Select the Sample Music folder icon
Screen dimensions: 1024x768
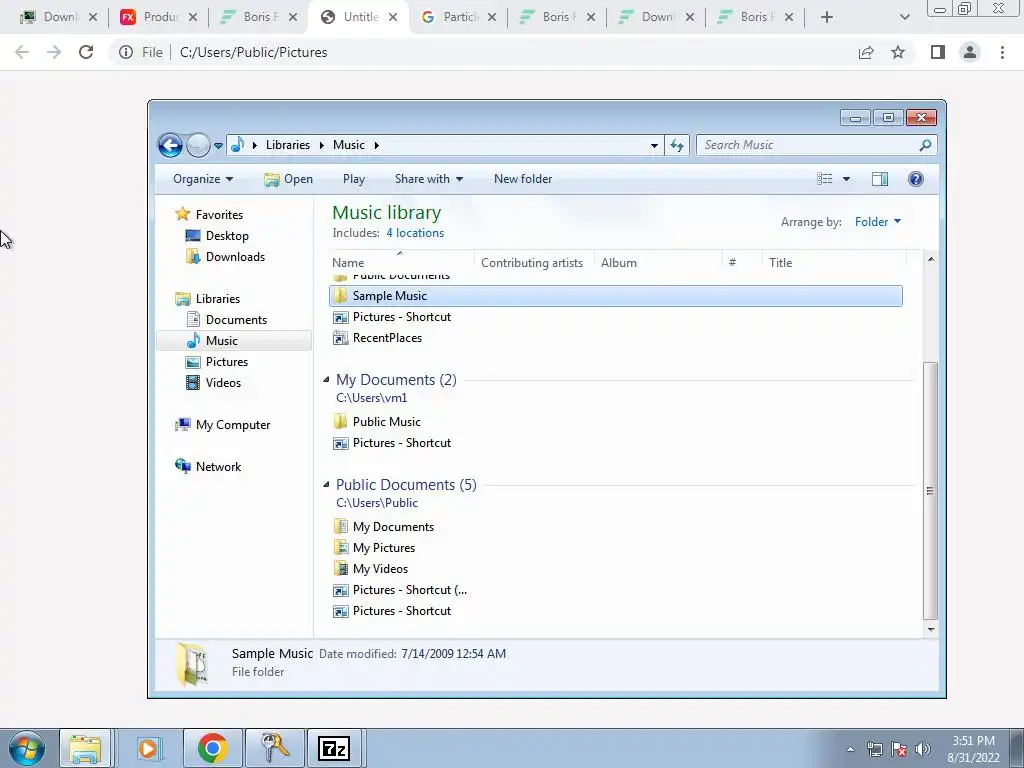tap(340, 296)
